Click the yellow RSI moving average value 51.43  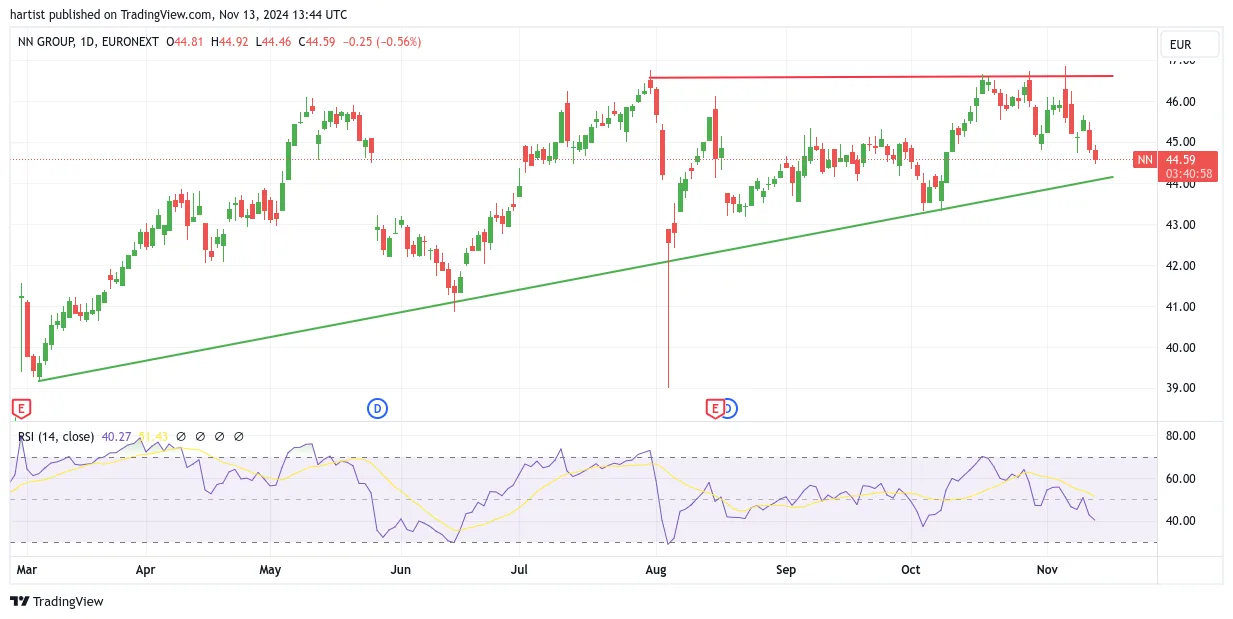[153, 437]
